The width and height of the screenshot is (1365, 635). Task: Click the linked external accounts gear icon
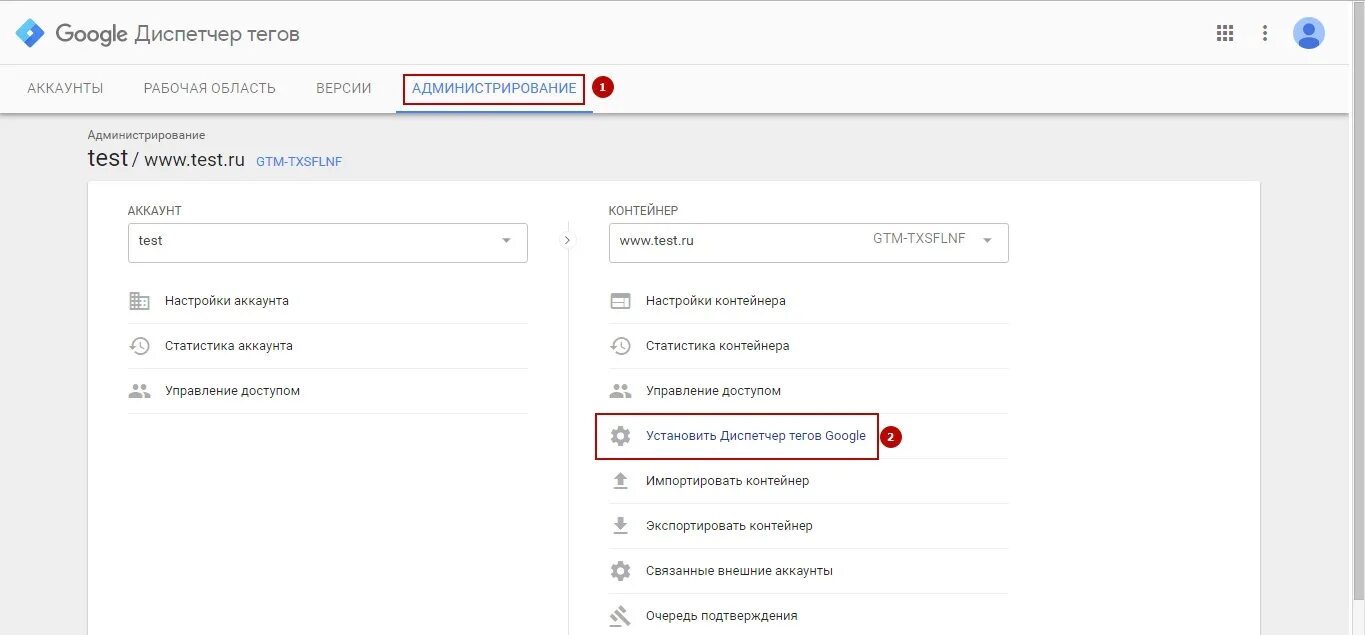[x=620, y=571]
